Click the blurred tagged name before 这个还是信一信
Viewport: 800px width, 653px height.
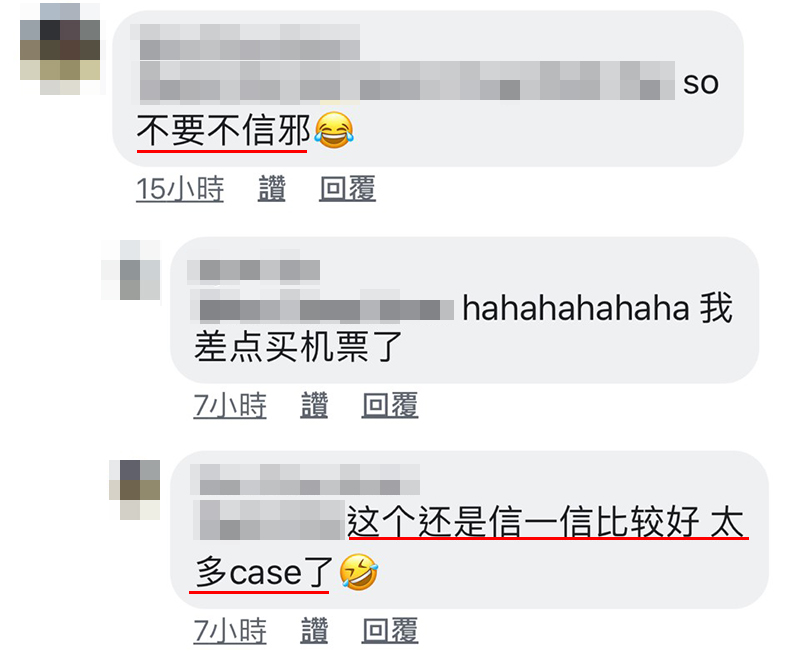tap(270, 520)
